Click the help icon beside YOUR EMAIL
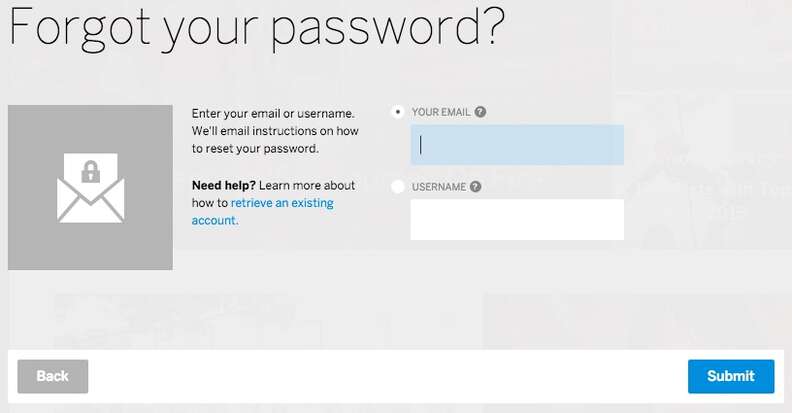792x413 pixels. 480,112
